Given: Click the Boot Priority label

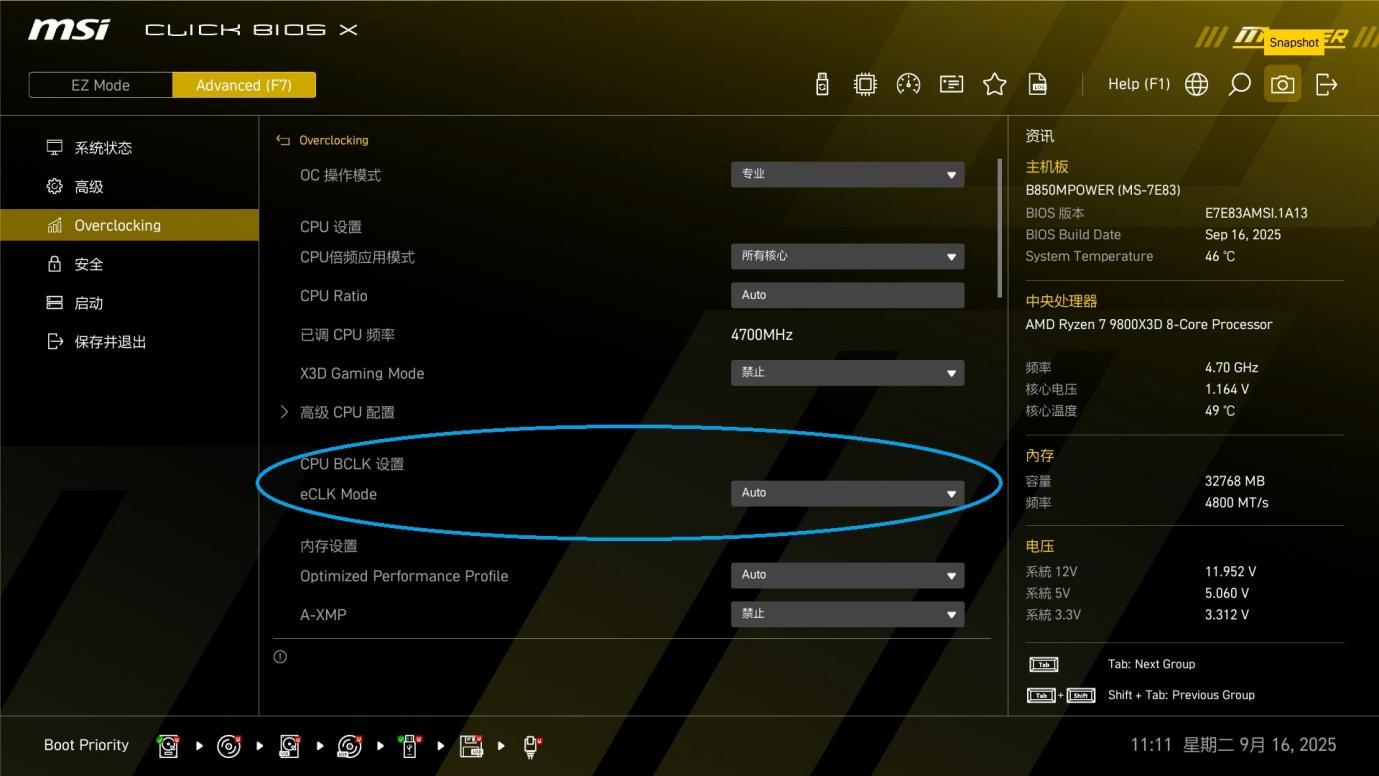Looking at the screenshot, I should [x=86, y=745].
